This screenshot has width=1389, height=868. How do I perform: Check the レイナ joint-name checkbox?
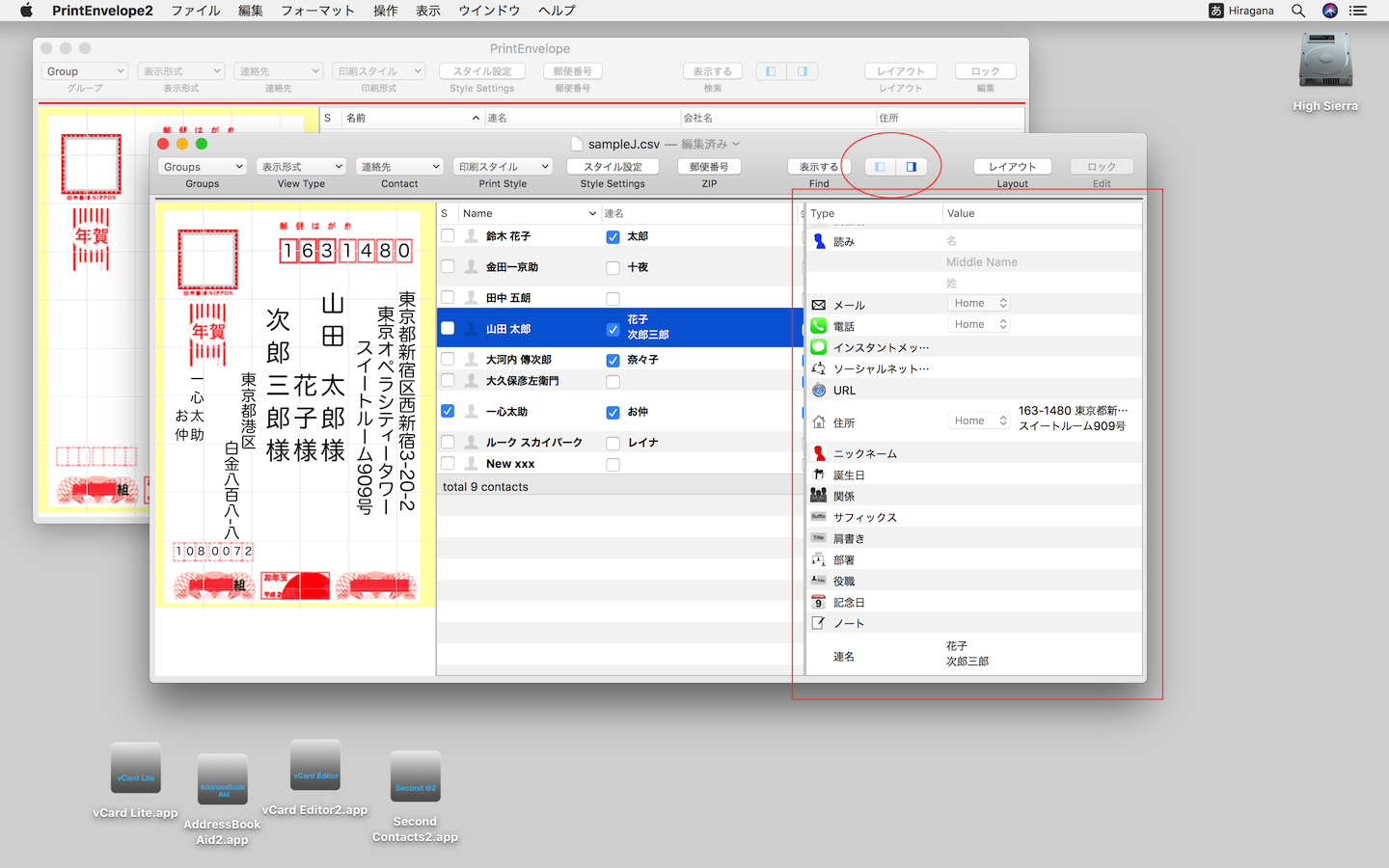tap(613, 443)
